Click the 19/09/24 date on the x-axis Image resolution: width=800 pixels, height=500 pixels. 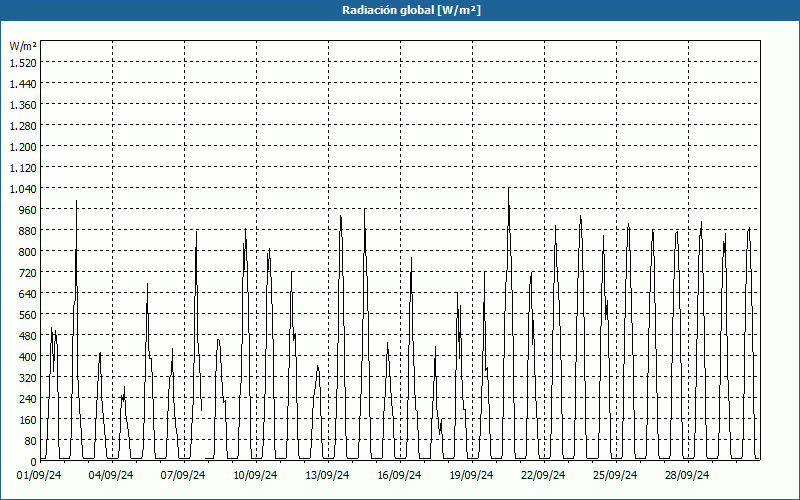click(x=471, y=475)
